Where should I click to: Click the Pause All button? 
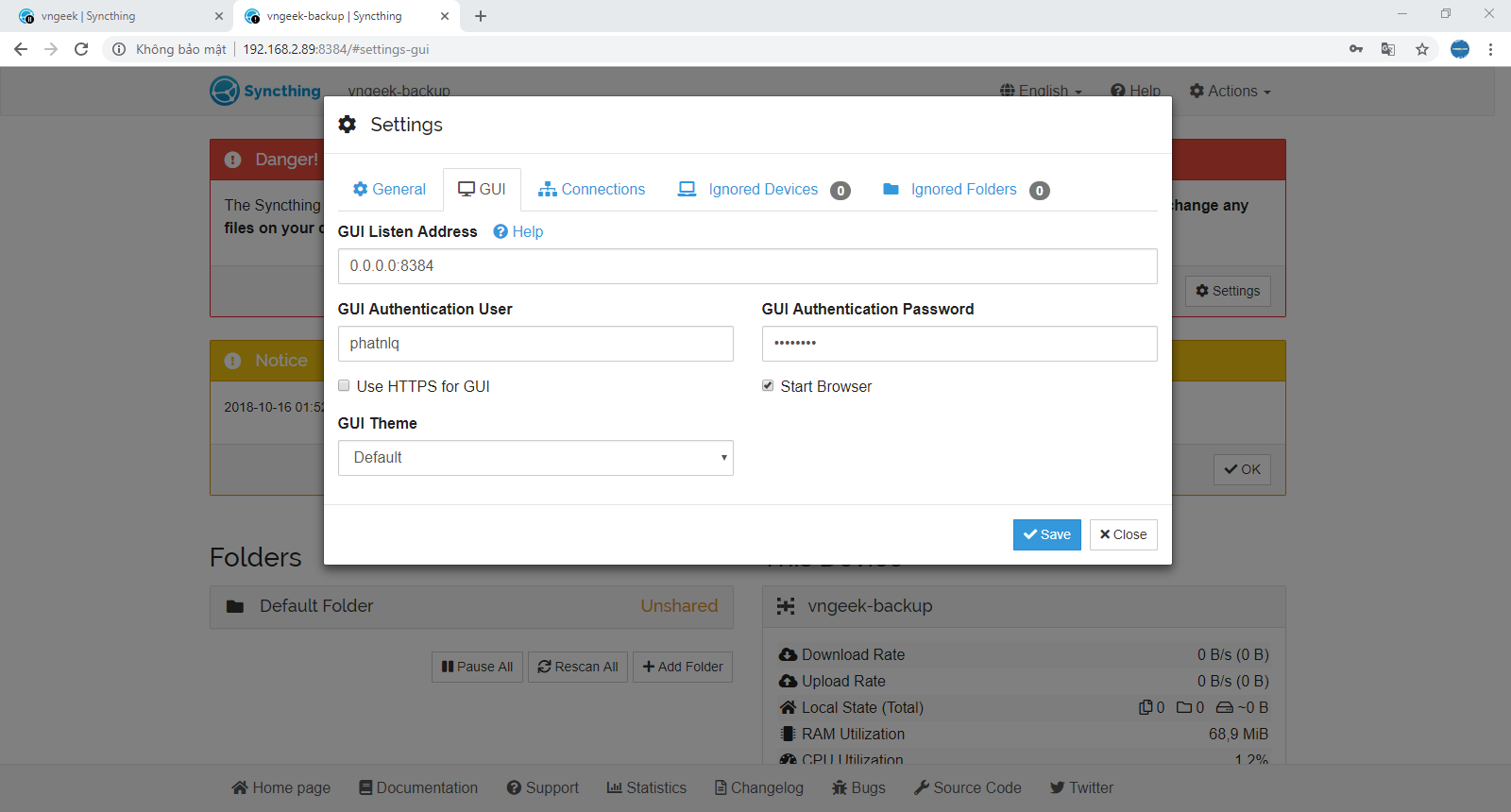477,667
